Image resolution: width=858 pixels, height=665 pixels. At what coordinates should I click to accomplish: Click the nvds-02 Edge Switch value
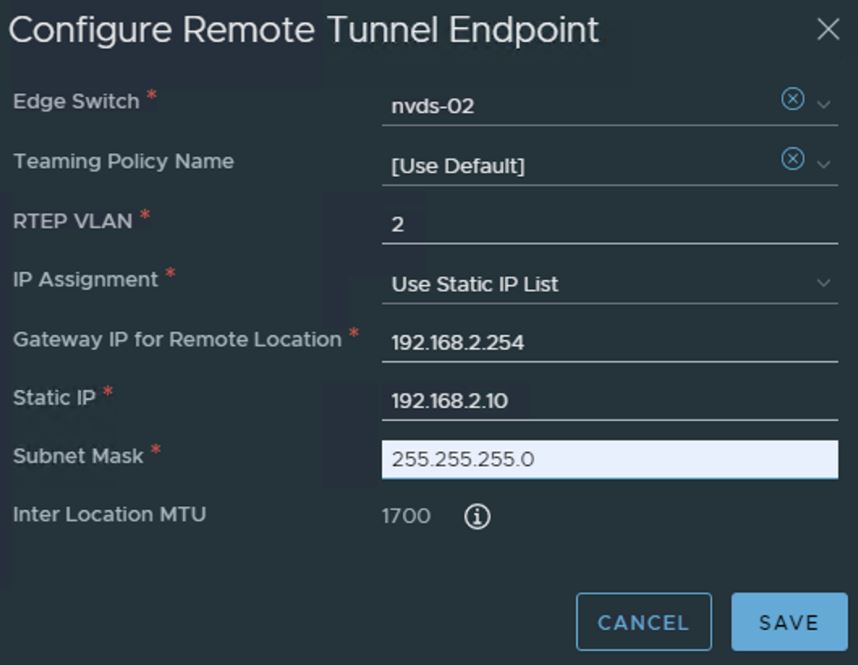pyautogui.click(x=433, y=105)
